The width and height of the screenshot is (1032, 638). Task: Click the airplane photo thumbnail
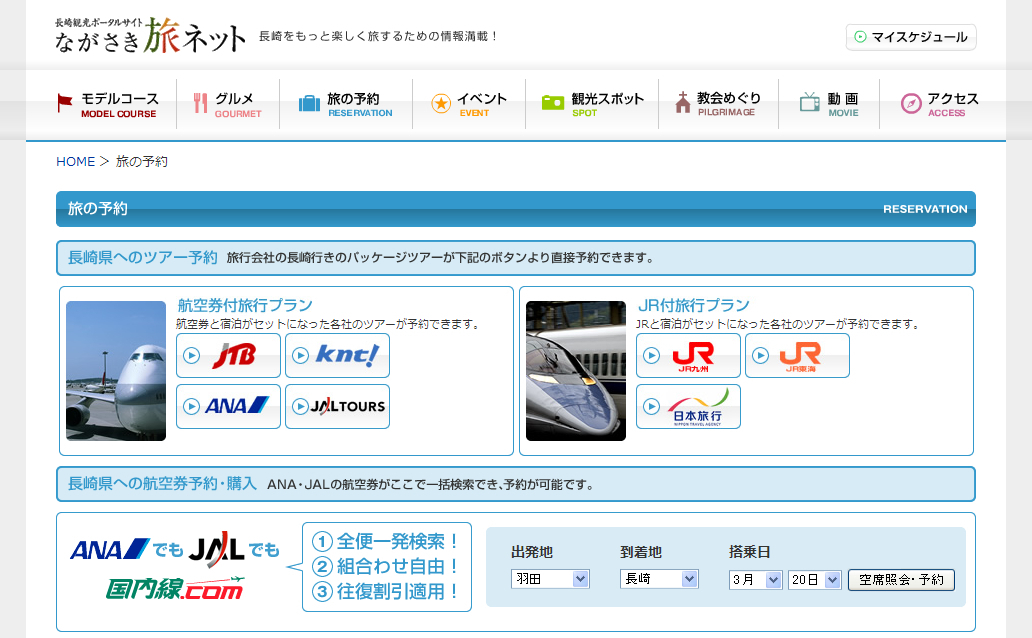coord(116,371)
